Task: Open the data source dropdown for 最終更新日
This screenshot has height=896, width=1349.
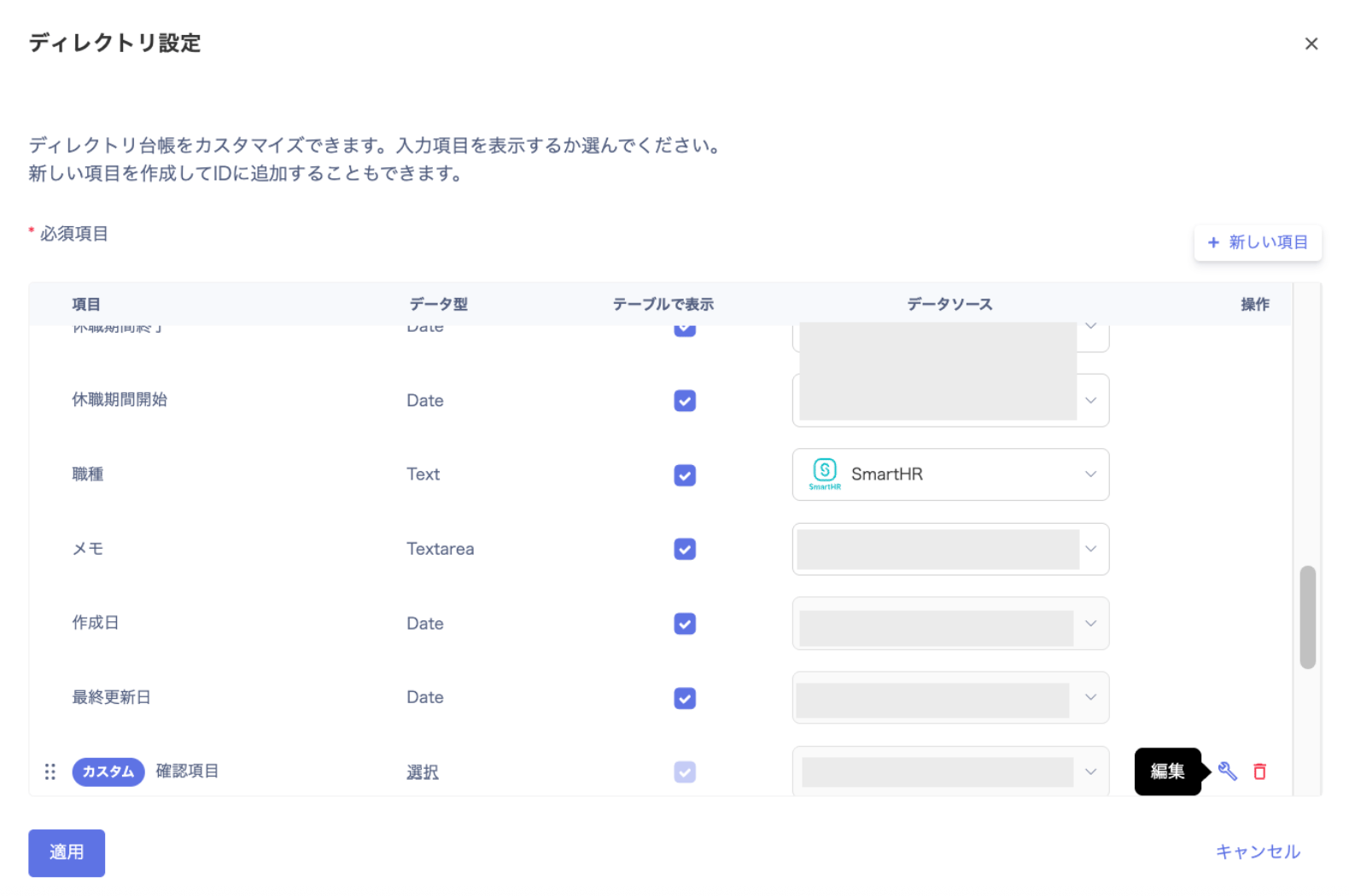Action: pyautogui.click(x=950, y=697)
